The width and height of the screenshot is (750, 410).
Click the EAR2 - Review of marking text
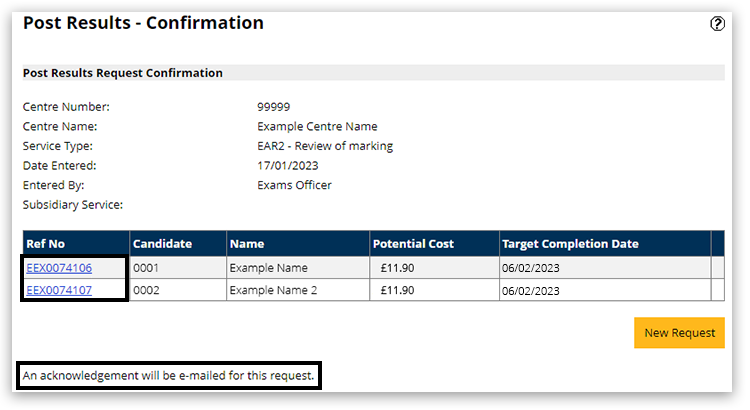point(325,146)
